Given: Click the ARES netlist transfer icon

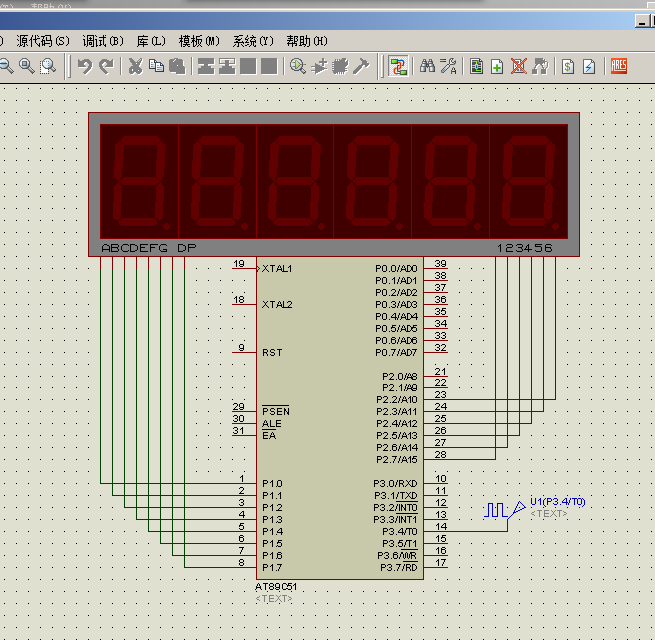Looking at the screenshot, I should tap(619, 66).
